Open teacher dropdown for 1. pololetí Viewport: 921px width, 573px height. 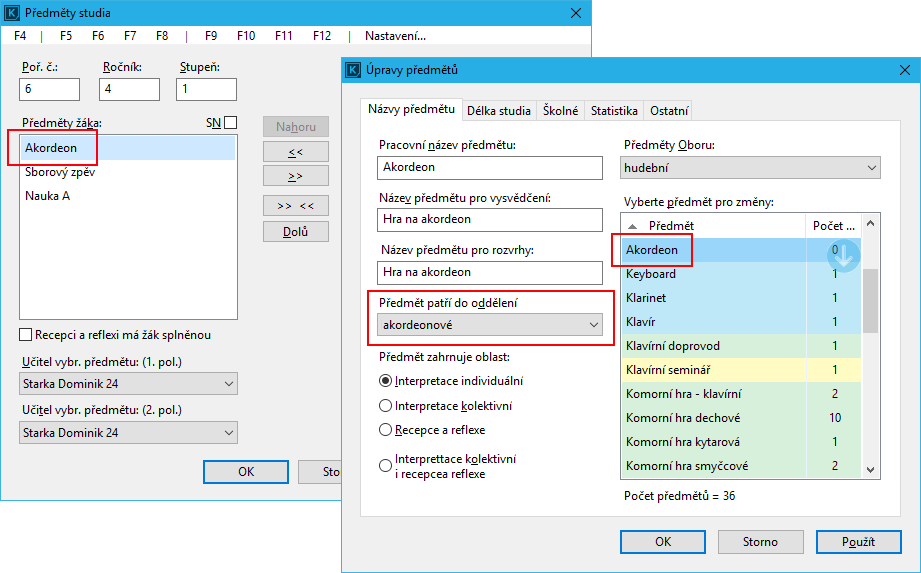click(x=128, y=384)
